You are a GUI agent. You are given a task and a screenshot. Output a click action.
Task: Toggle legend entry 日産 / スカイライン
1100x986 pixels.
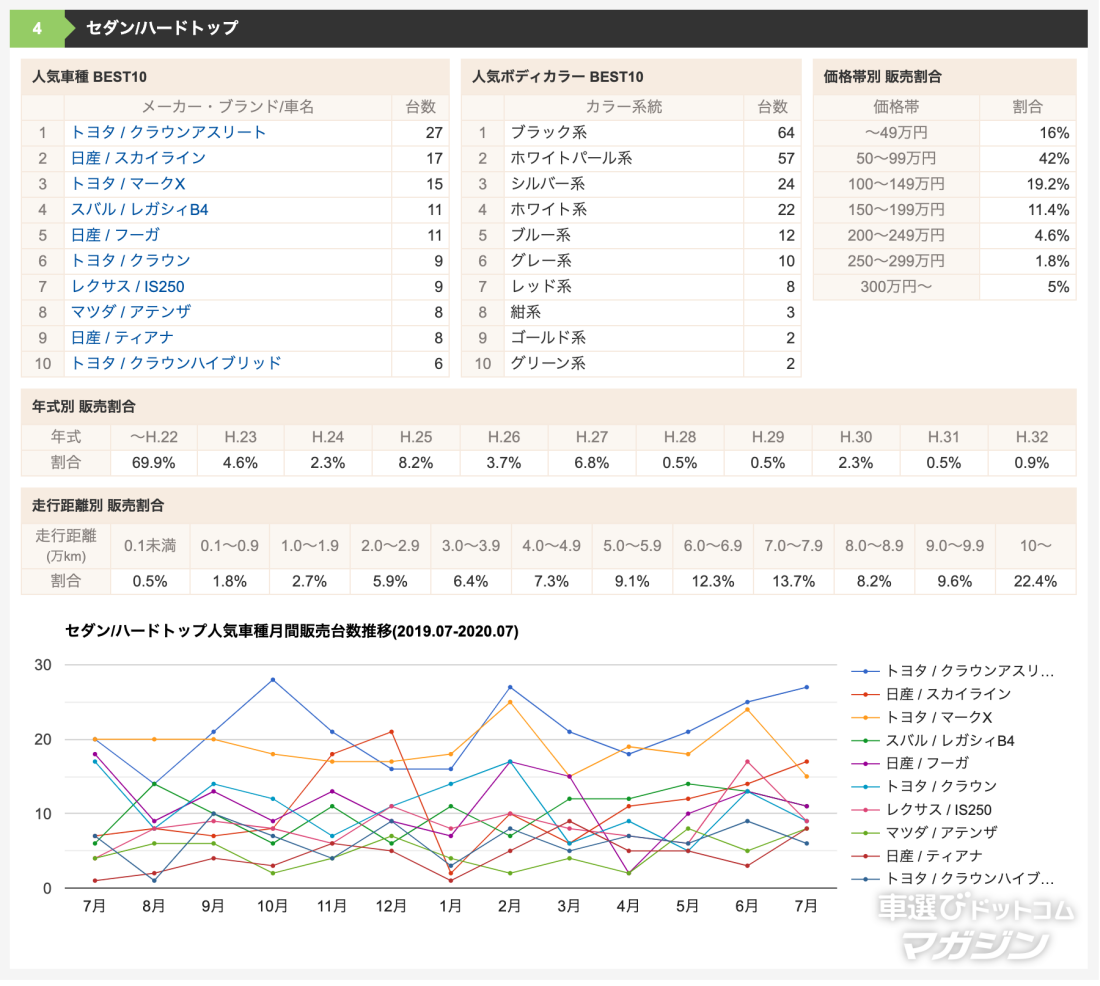pos(932,694)
